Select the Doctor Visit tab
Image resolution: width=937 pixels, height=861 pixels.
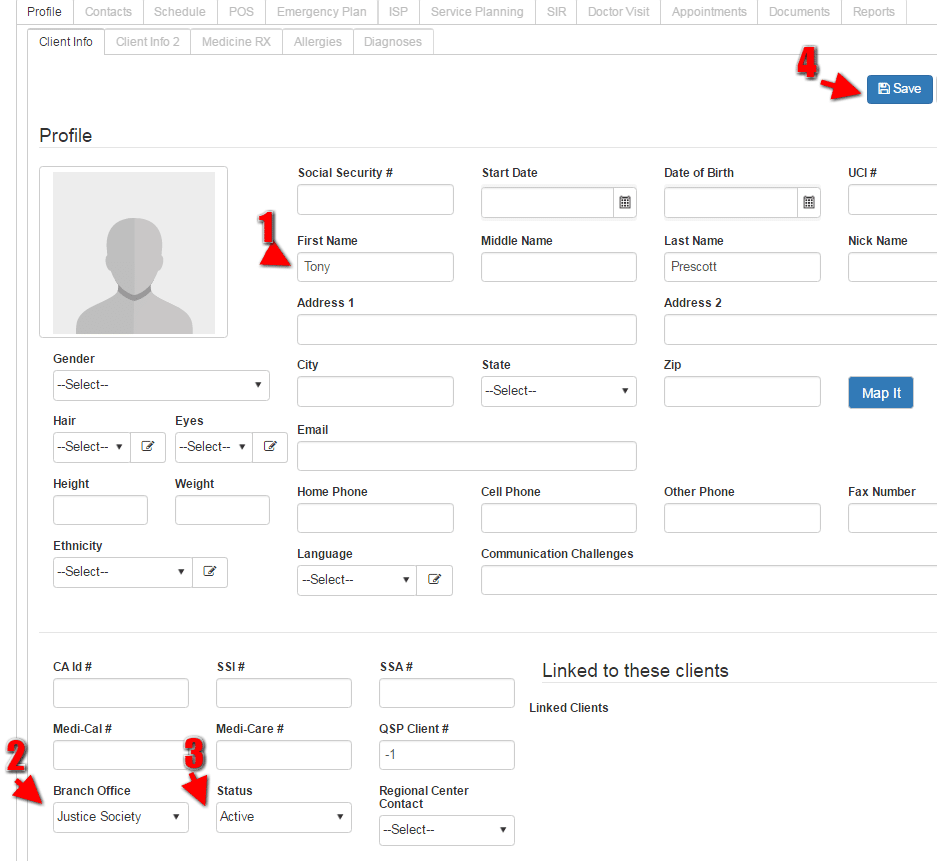point(618,12)
